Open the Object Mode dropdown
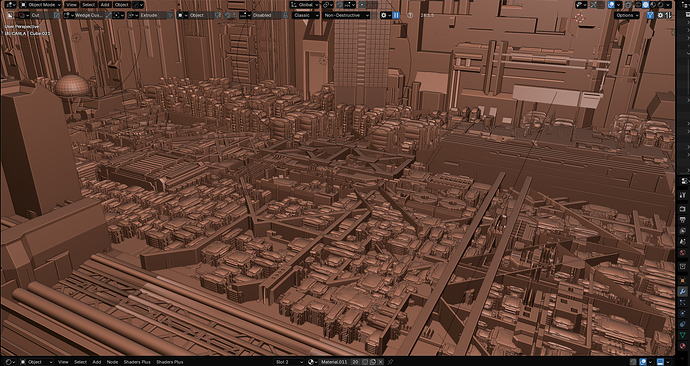 40,5
